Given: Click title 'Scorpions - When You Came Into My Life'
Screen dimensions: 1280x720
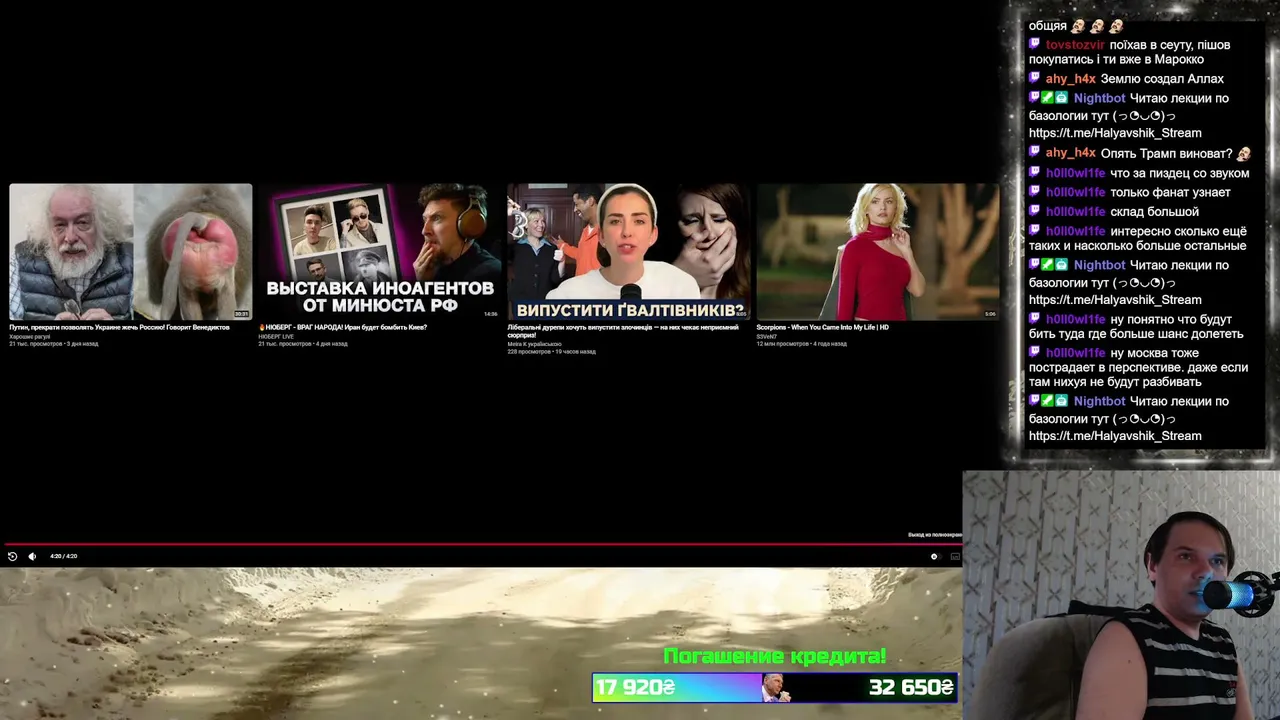Looking at the screenshot, I should pyautogui.click(x=822, y=327).
